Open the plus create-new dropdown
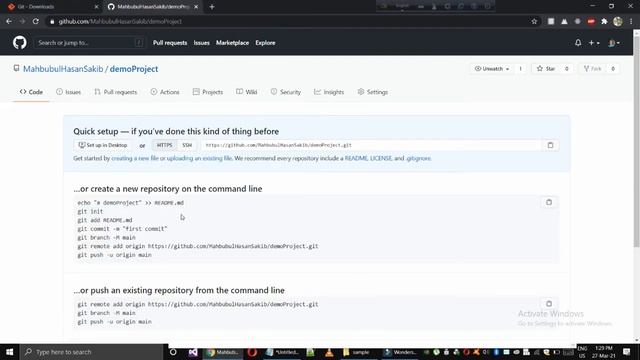The width and height of the screenshot is (640, 360). 594,42
